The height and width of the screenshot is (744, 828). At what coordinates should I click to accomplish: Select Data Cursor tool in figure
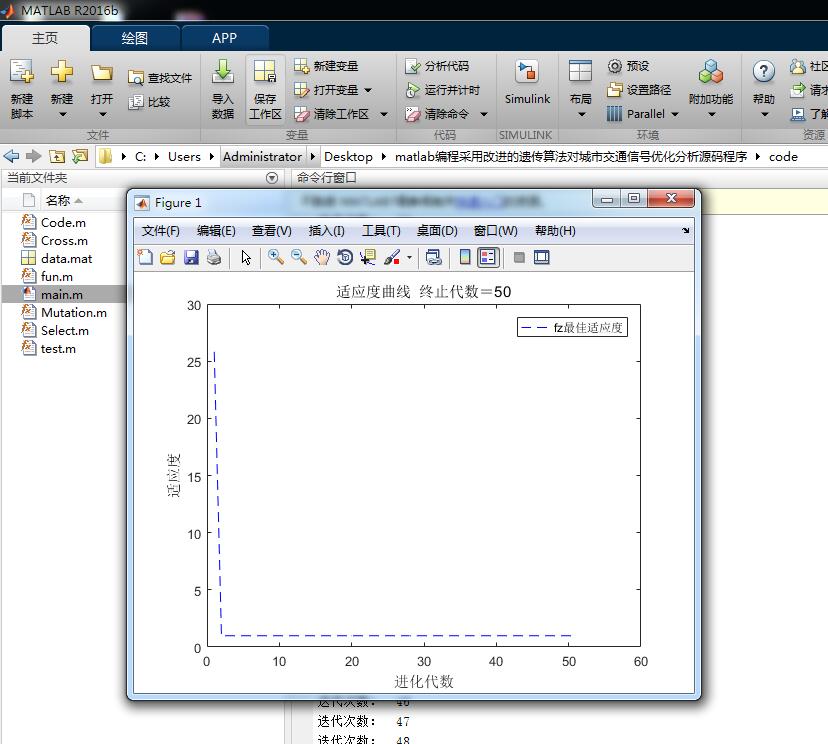point(368,257)
